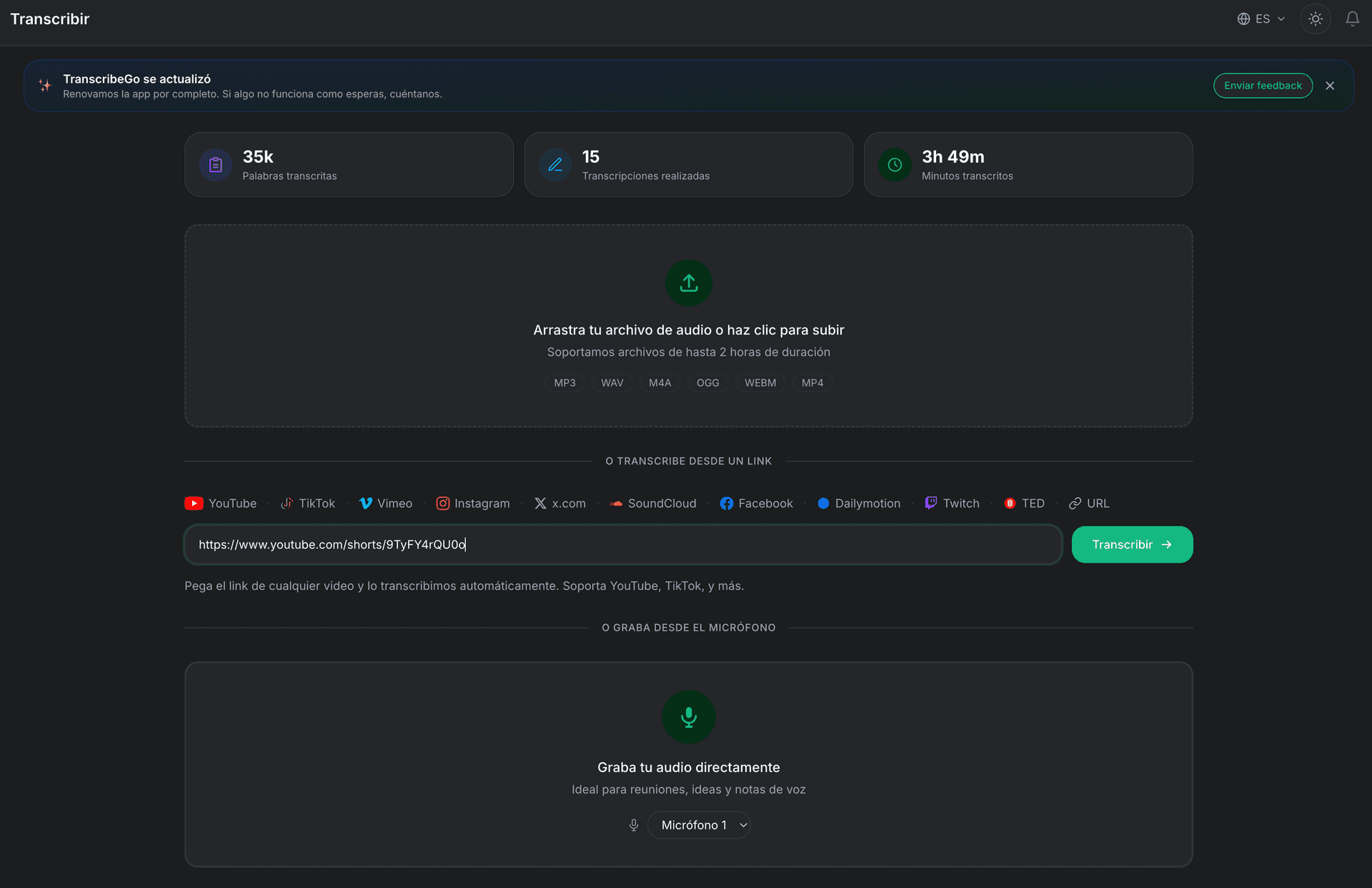1372x888 pixels.
Task: Select the Facebook source icon
Action: click(x=727, y=503)
